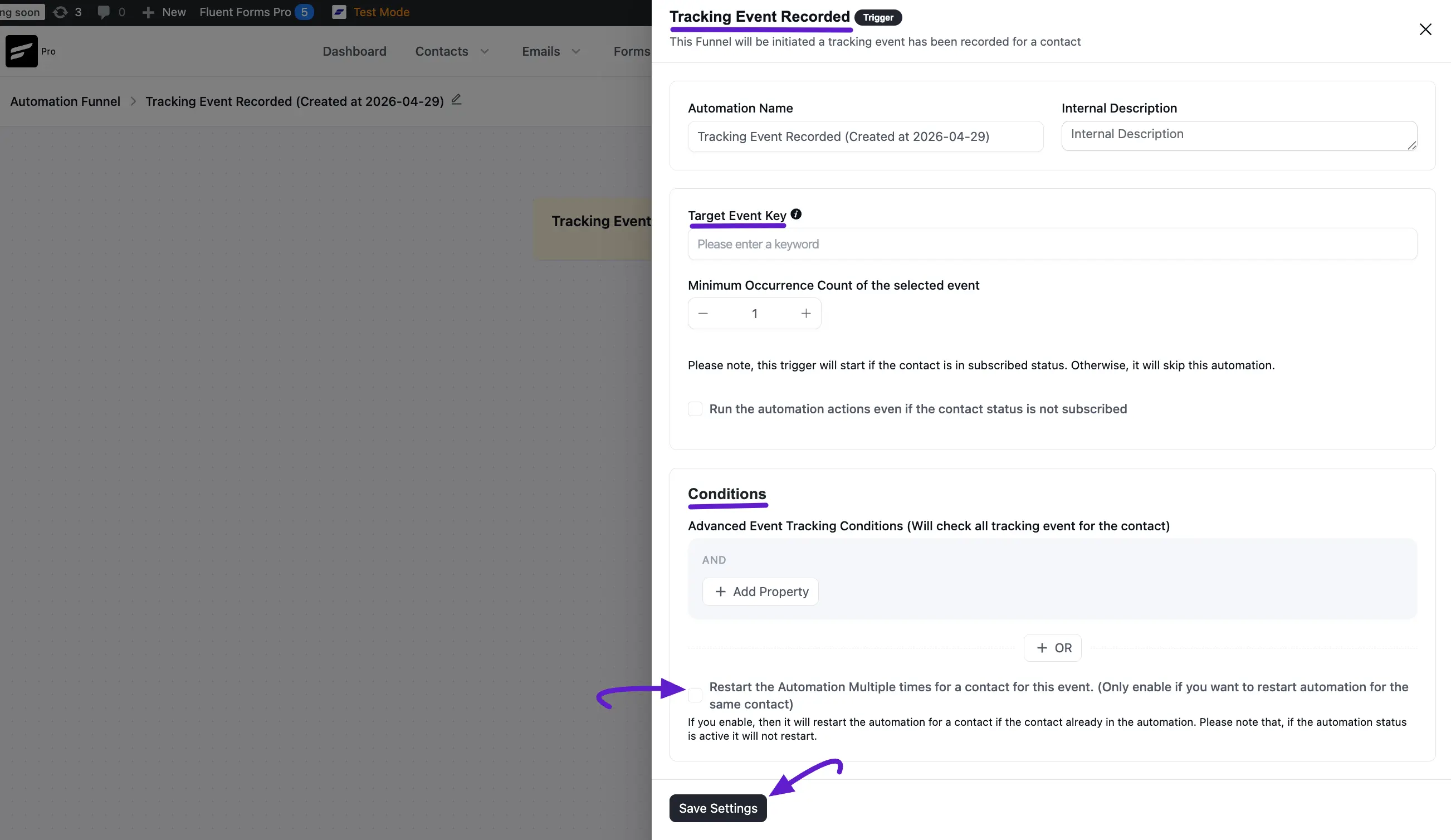Screen dimensions: 1451x840
Task: Click the Target Event Key info icon
Action: pos(796,214)
